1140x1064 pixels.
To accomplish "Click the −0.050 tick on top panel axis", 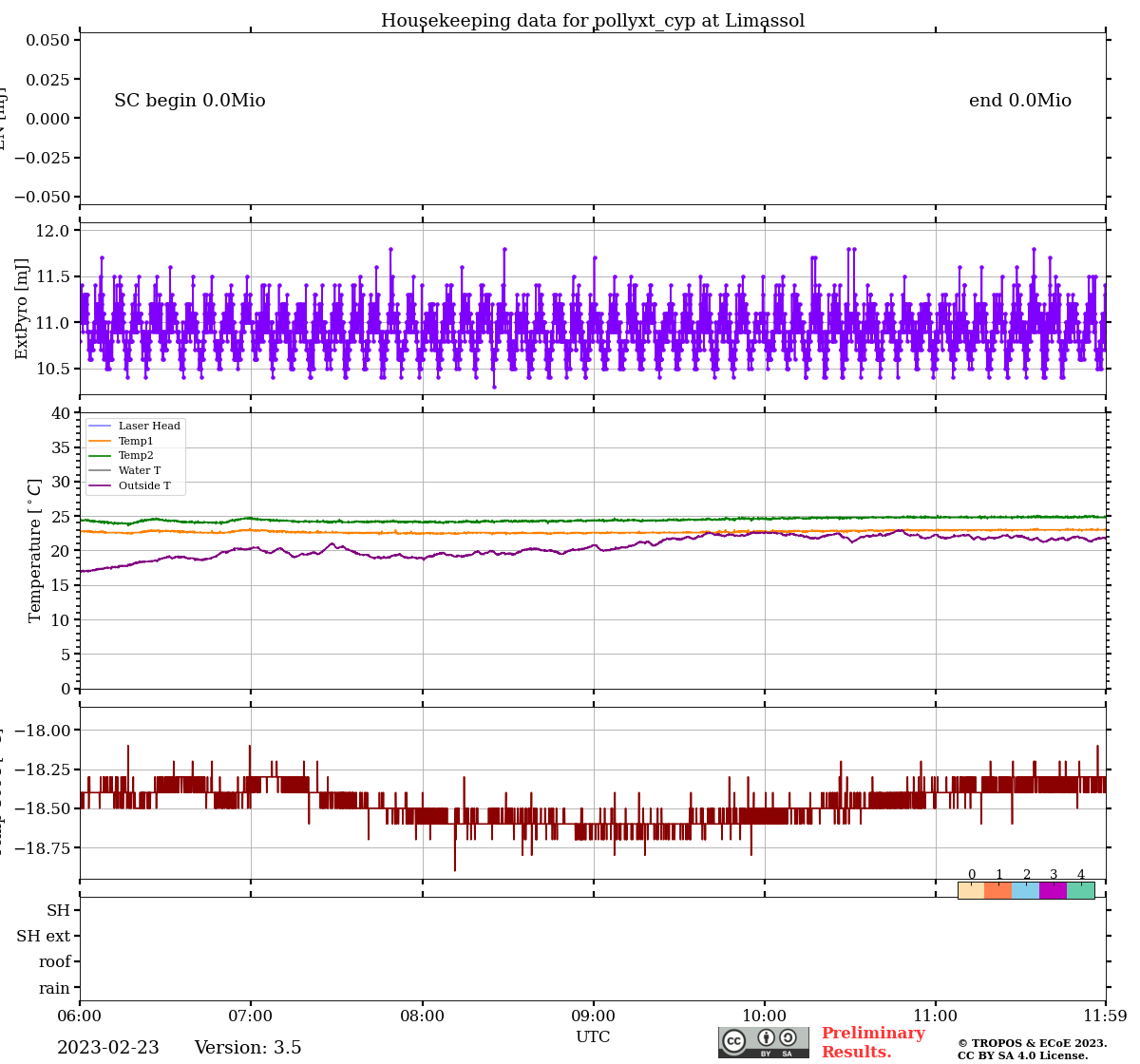I will (41, 197).
